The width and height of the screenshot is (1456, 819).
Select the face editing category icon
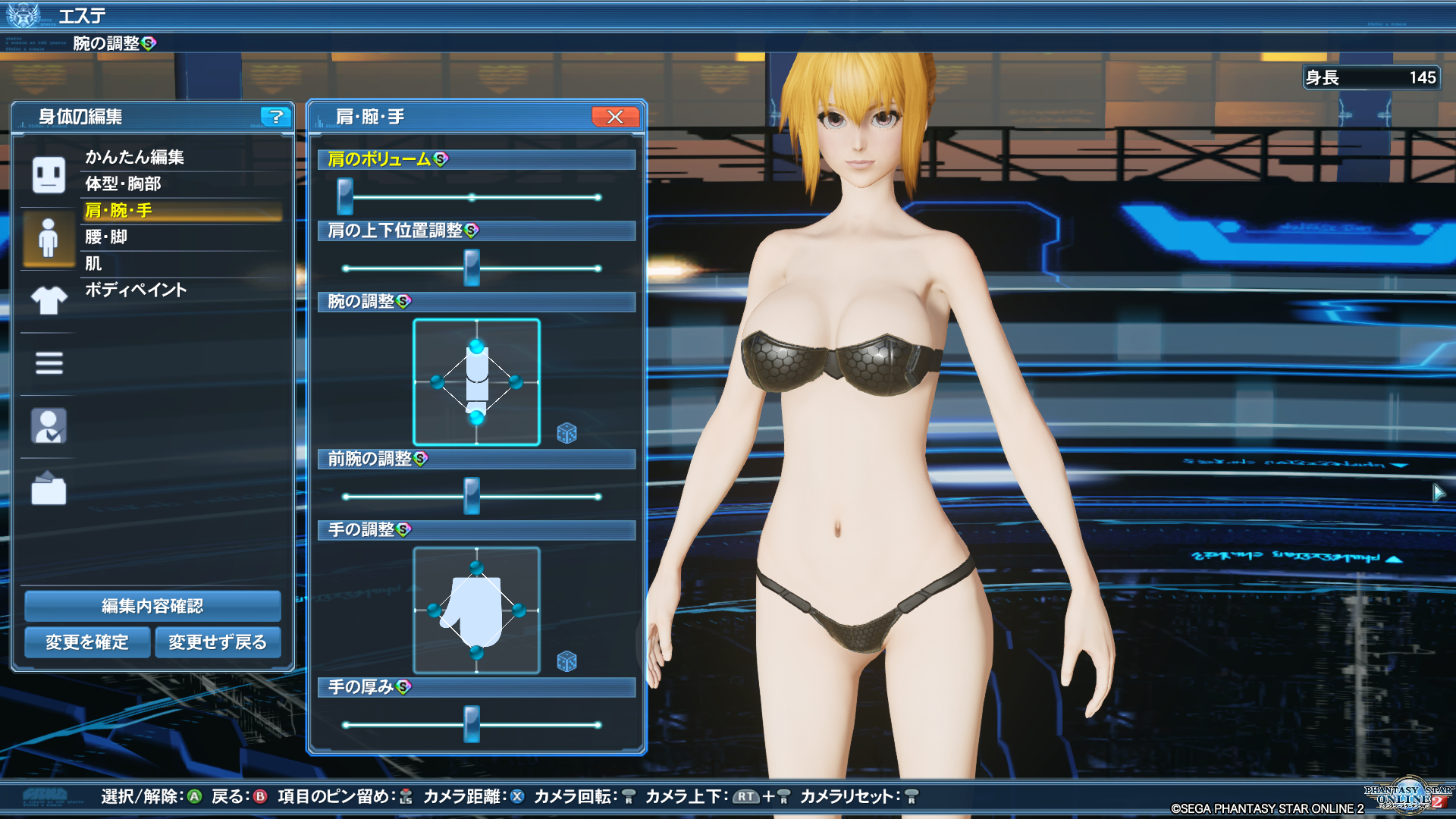(x=49, y=174)
